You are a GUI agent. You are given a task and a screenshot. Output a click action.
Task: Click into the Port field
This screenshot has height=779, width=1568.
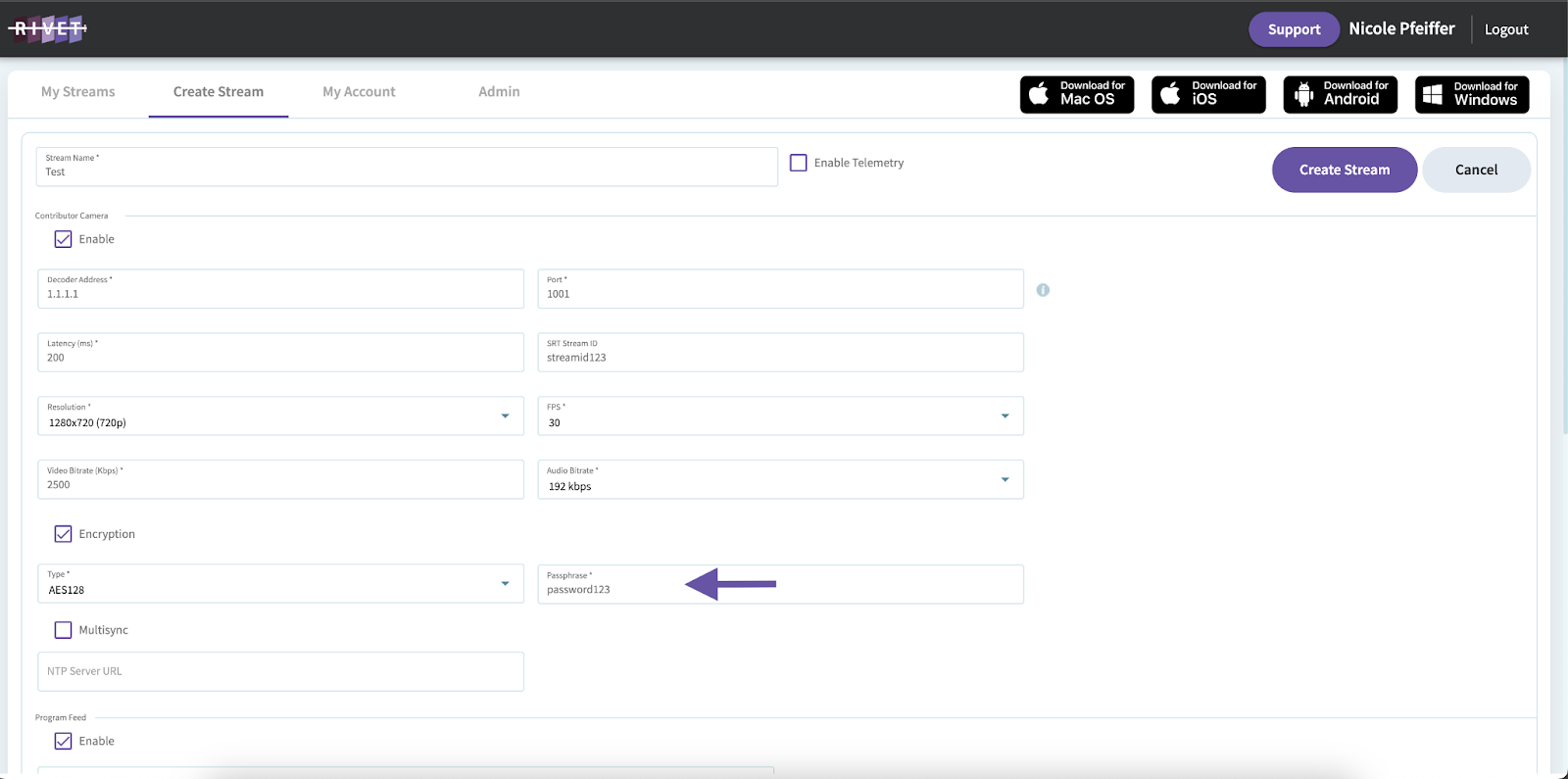780,289
